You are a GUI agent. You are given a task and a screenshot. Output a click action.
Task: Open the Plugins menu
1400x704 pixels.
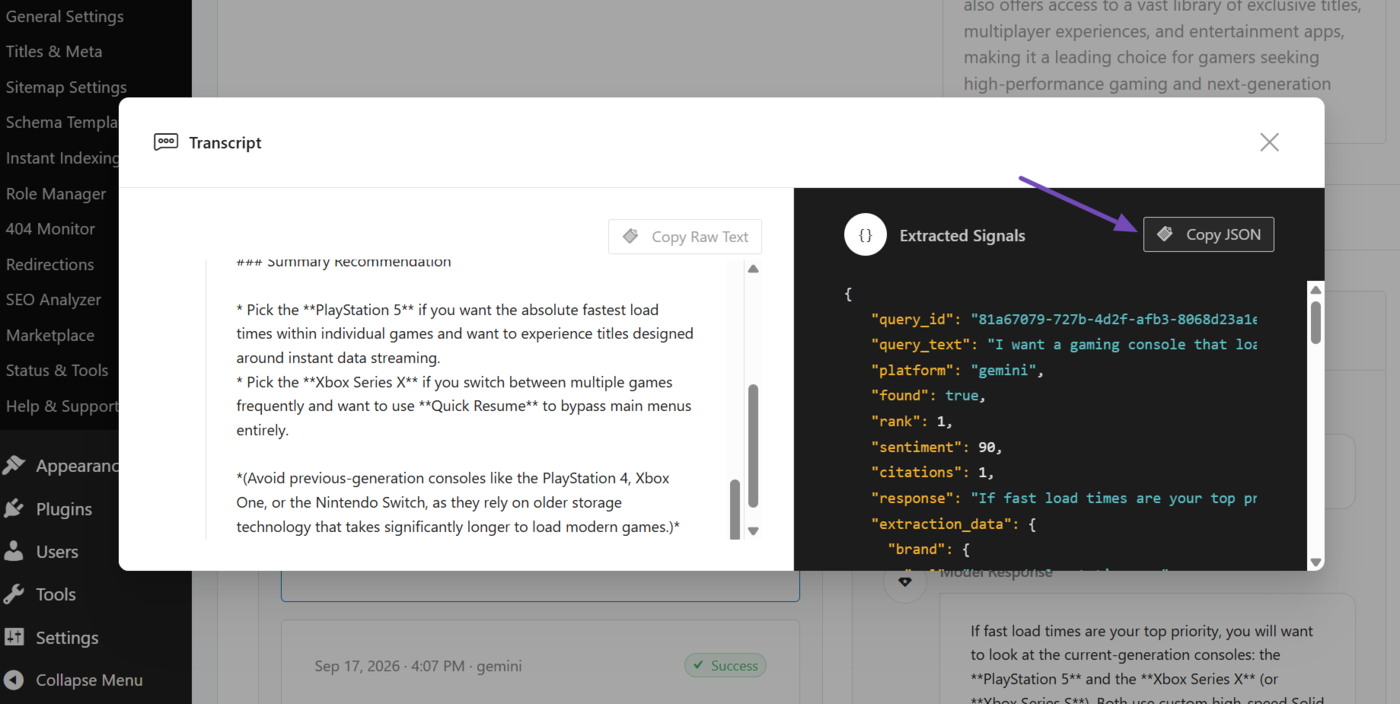point(64,509)
